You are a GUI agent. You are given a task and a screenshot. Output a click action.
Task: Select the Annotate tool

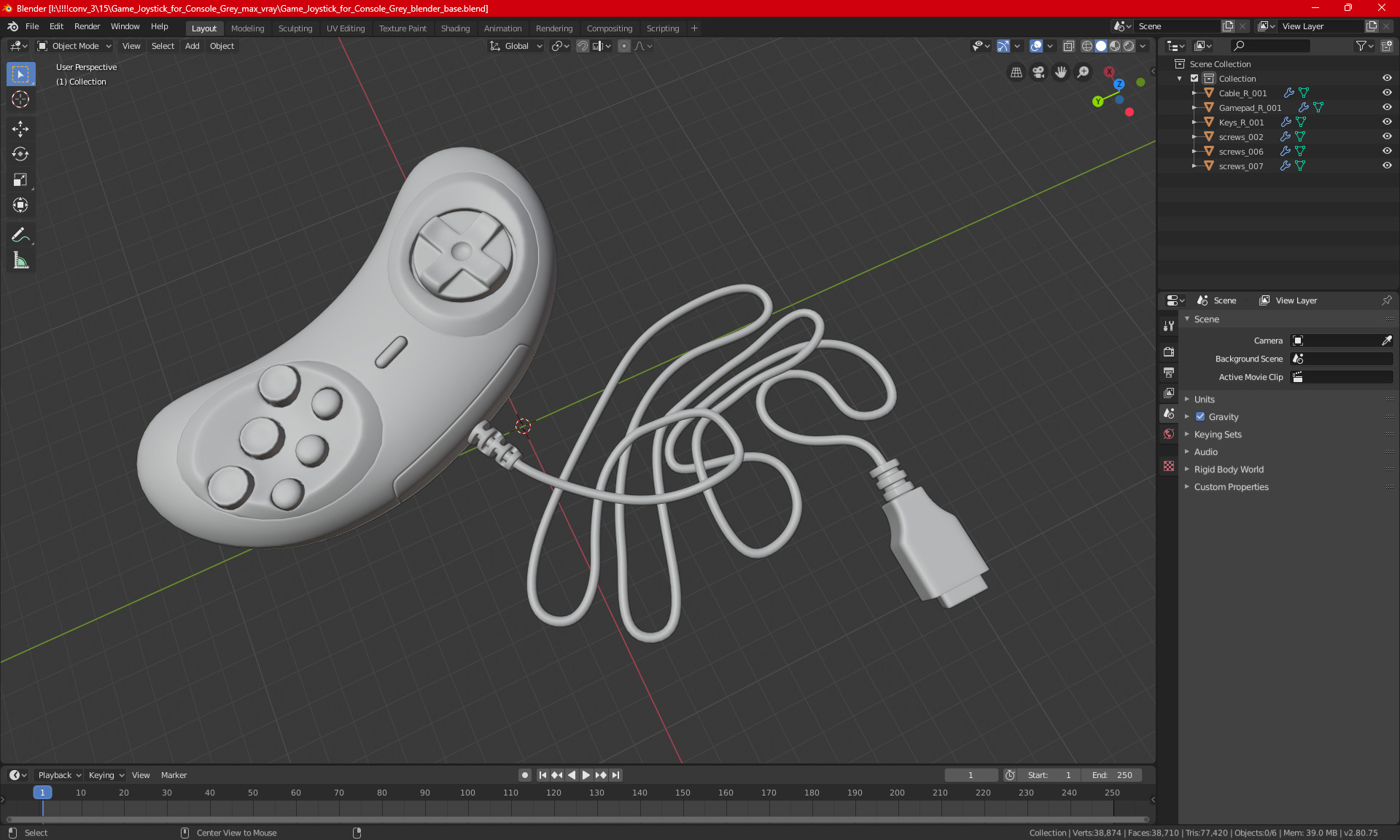[20, 235]
